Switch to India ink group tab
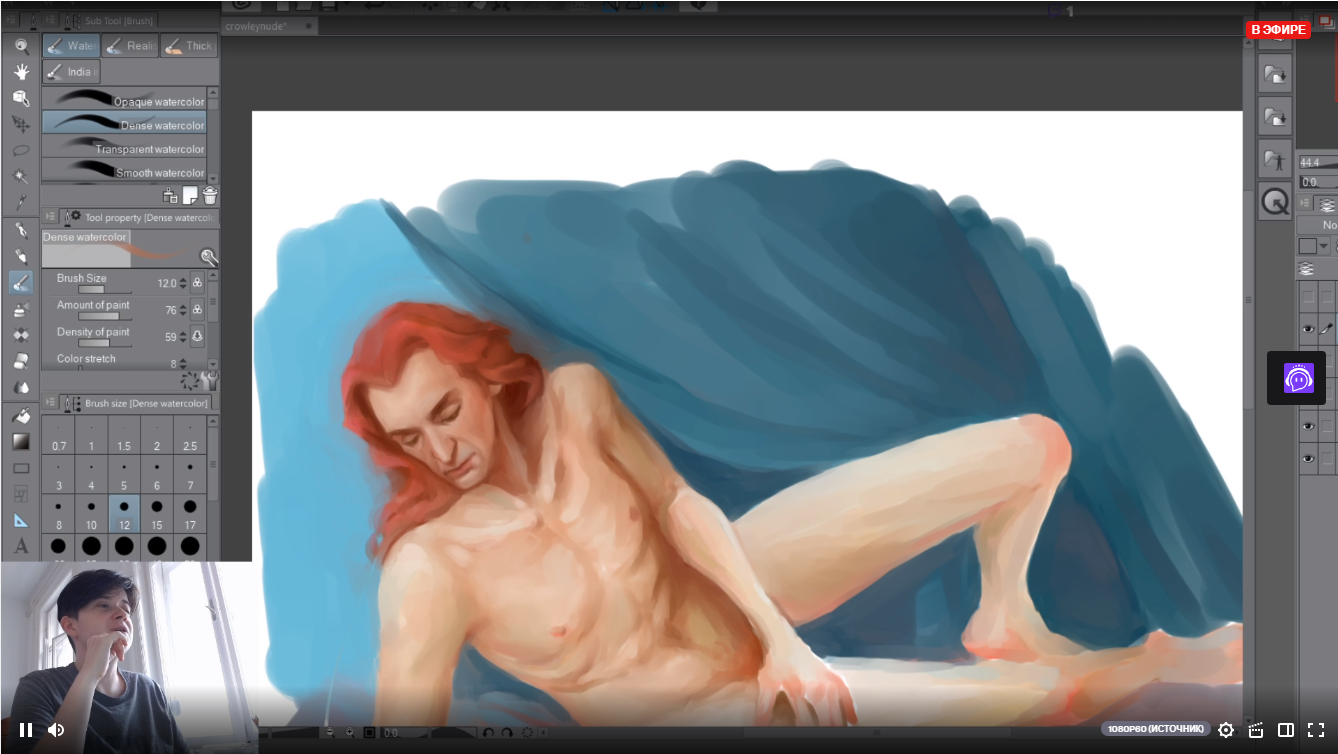The image size is (1338, 754). click(70, 72)
